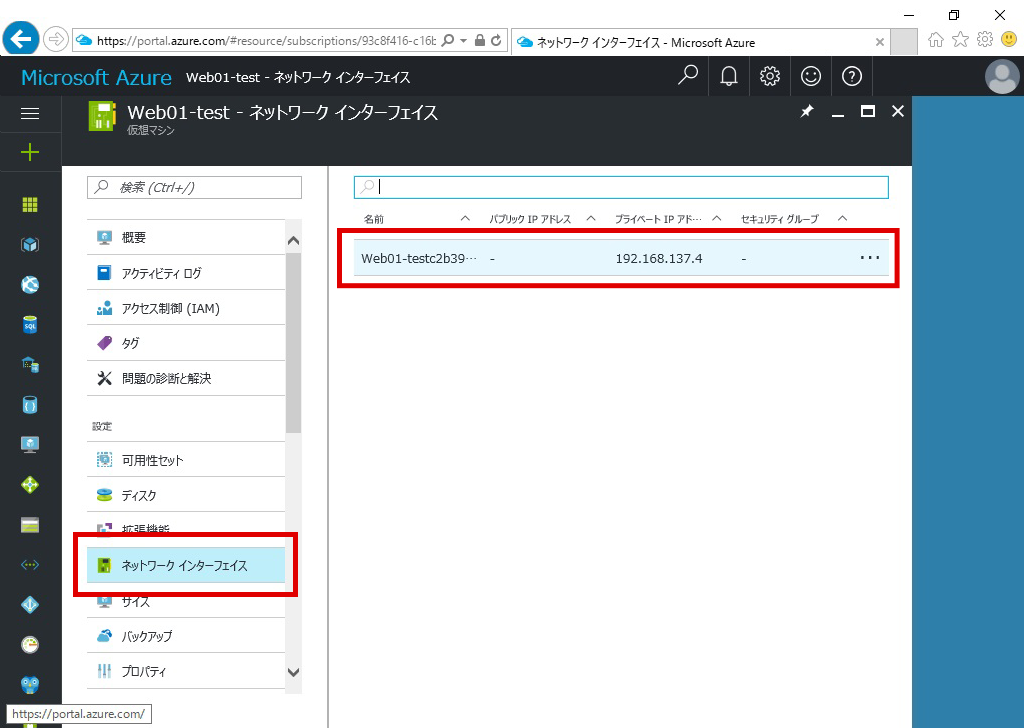Screen dimensions: 1024x728
Task: Click the menu scrollbar up arrow
Action: pos(294,241)
